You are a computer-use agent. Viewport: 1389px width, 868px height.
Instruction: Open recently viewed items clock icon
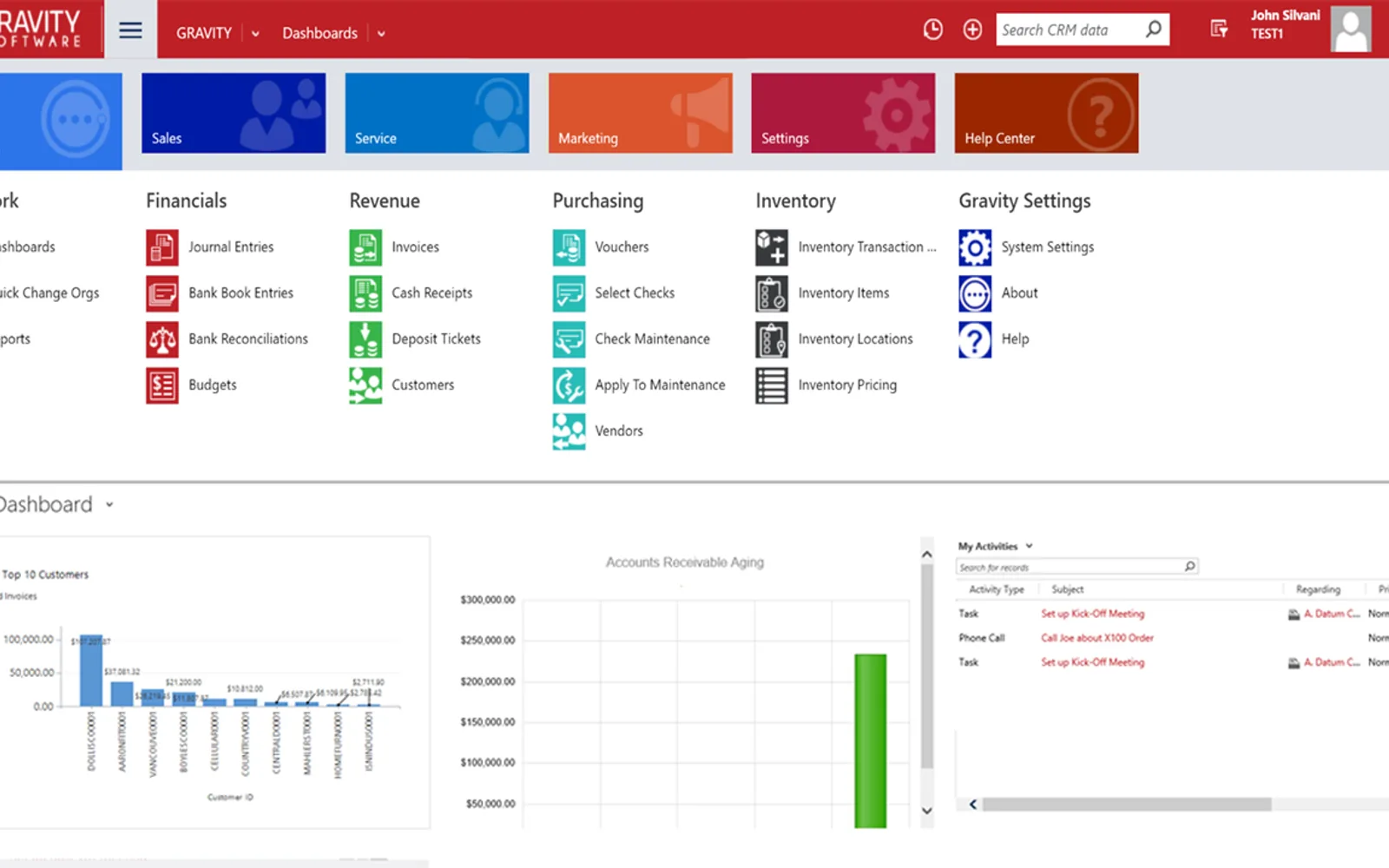click(932, 30)
